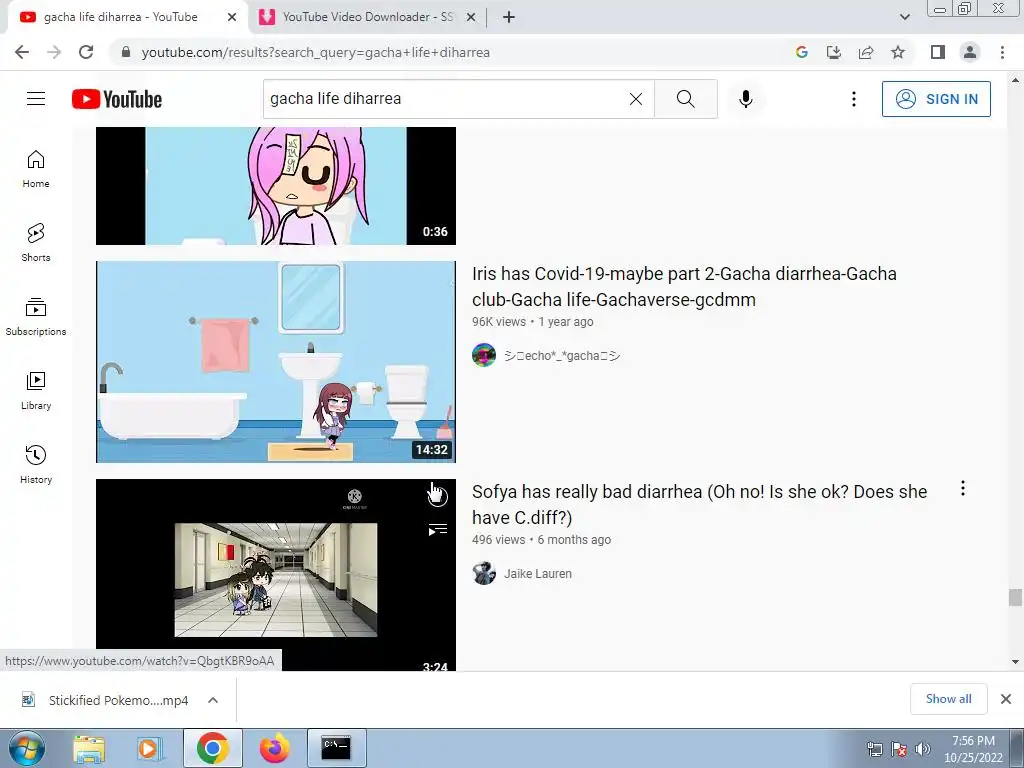The height and width of the screenshot is (768, 1024).
Task: Open History in the sidebar
Action: (x=36, y=464)
